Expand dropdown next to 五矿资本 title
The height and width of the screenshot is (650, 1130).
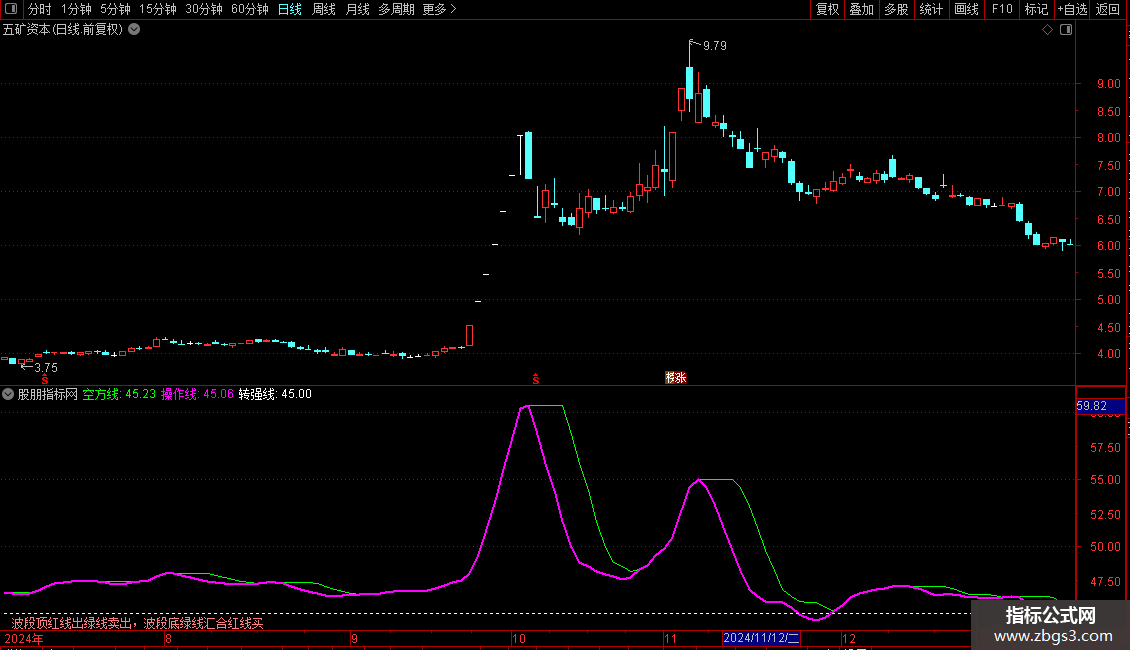(x=134, y=30)
